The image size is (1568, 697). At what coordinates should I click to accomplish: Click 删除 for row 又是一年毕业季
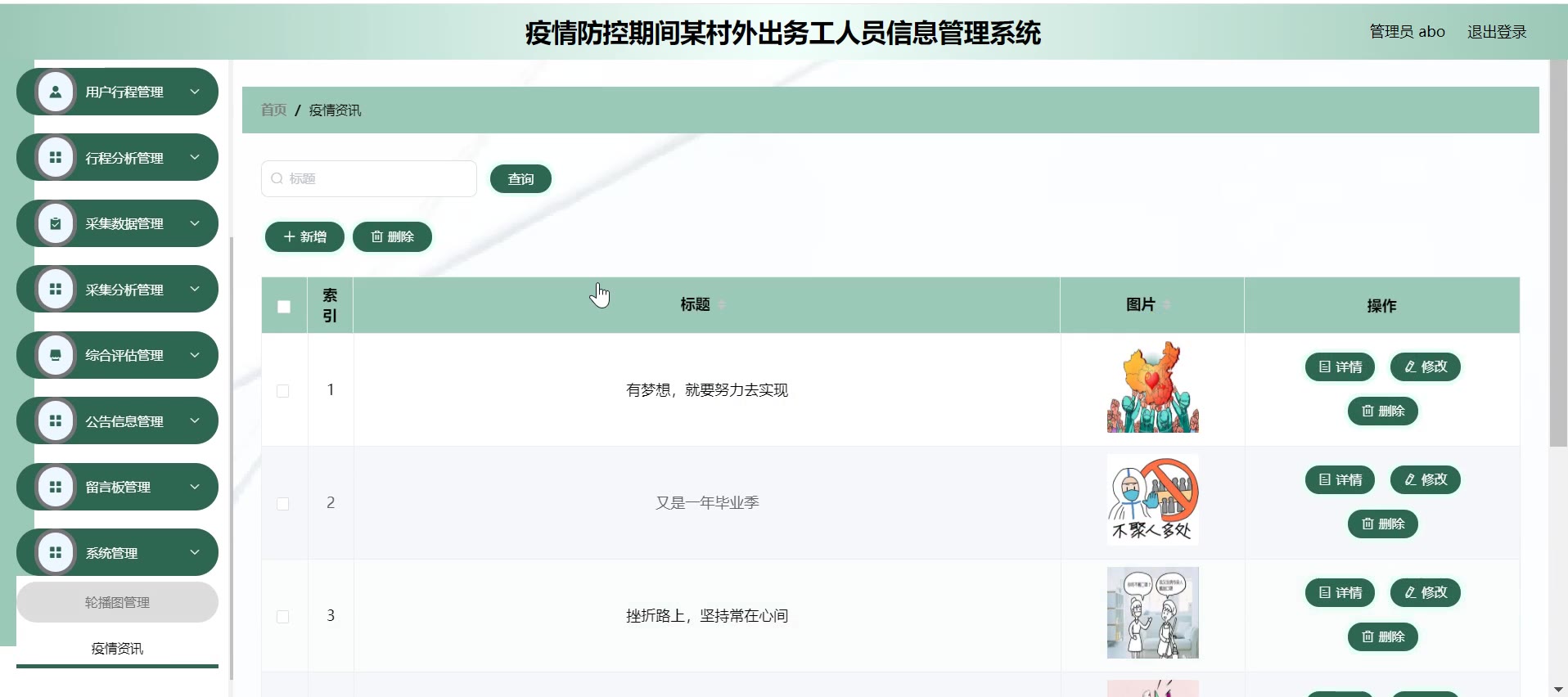(x=1383, y=524)
